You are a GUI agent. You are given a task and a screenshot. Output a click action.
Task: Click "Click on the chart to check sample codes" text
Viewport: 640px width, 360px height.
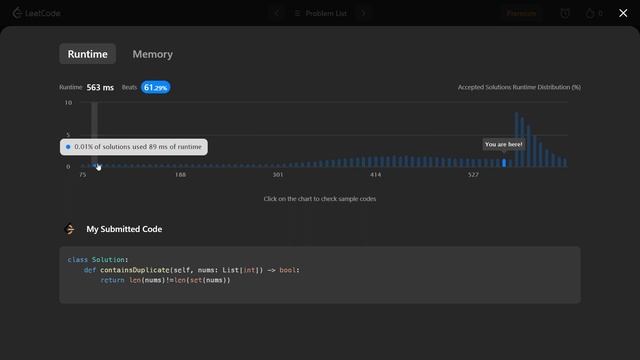click(x=320, y=199)
